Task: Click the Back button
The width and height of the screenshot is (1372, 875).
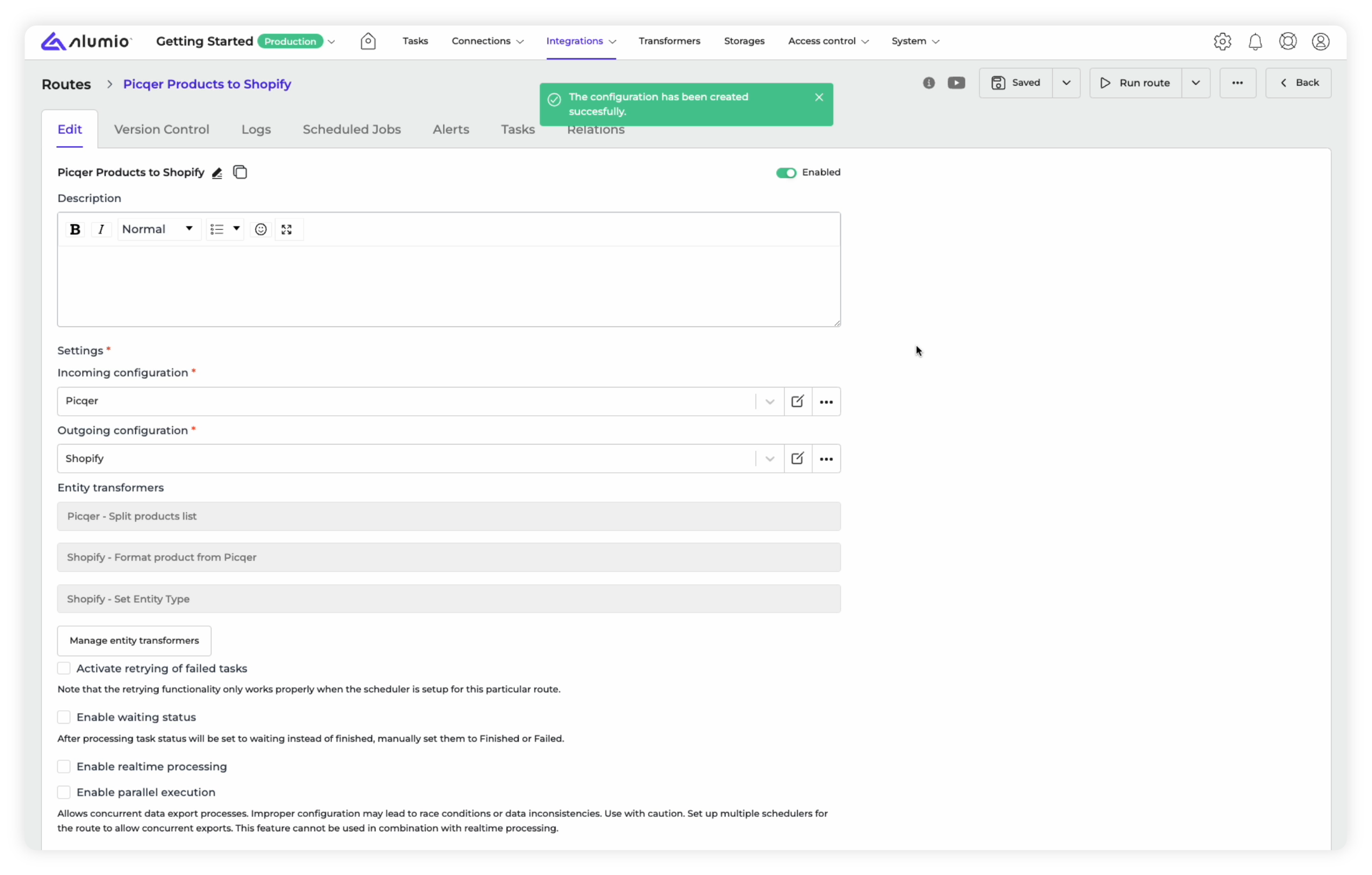Action: pyautogui.click(x=1298, y=83)
